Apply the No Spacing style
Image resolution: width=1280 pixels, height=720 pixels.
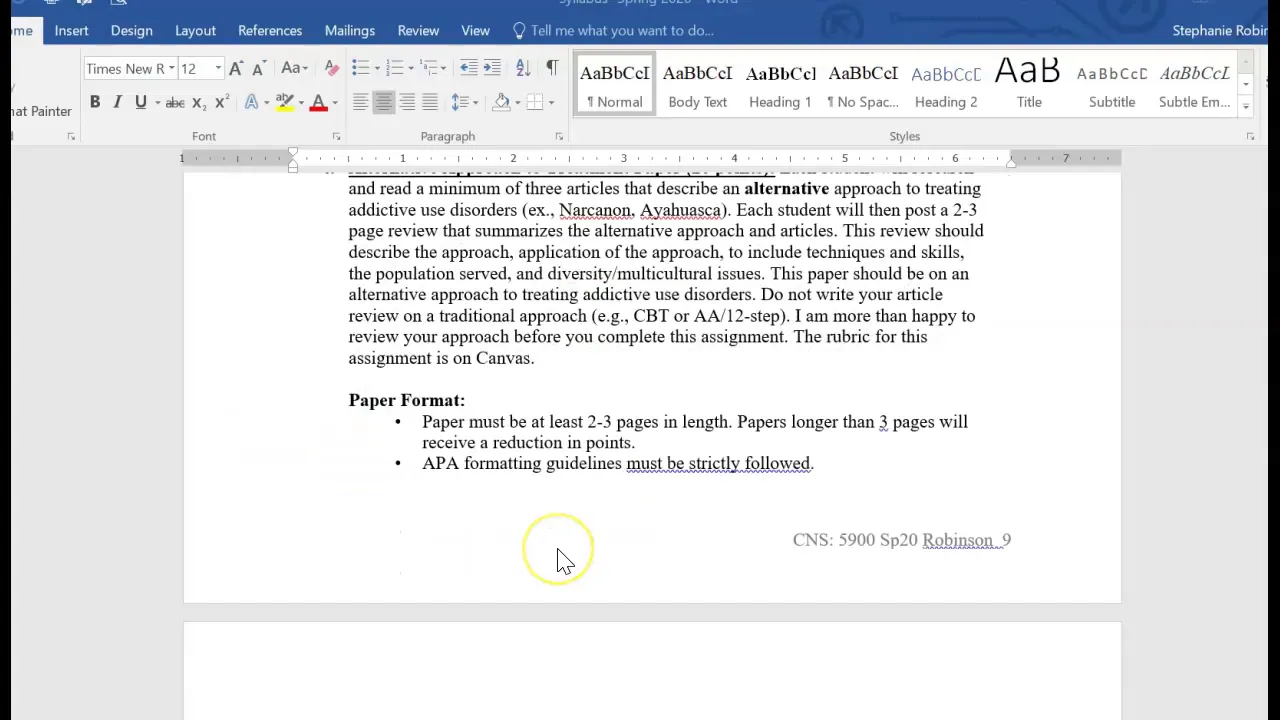pos(863,84)
